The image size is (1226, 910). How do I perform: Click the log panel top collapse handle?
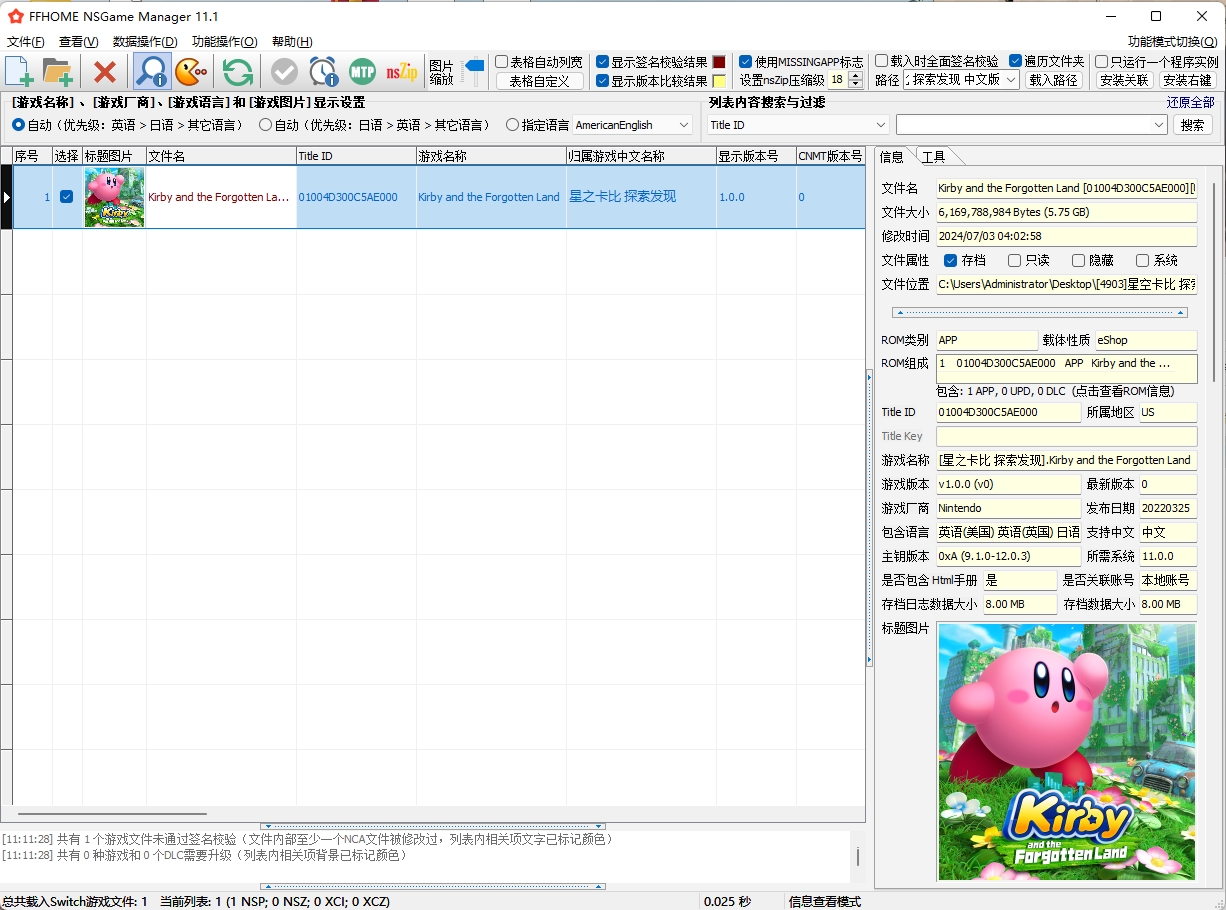point(433,827)
